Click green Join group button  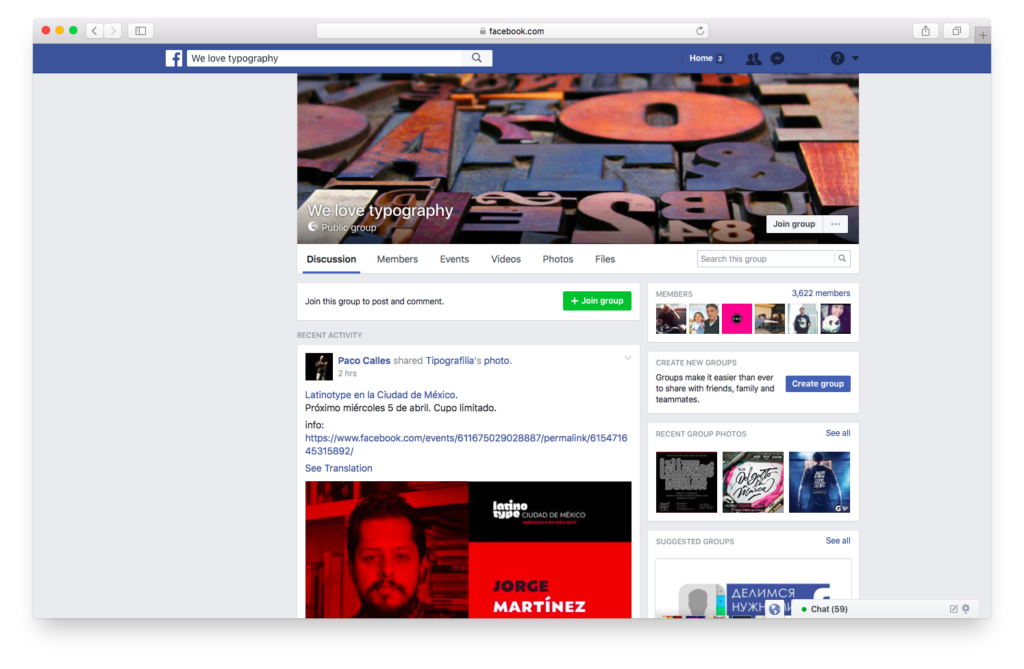597,301
